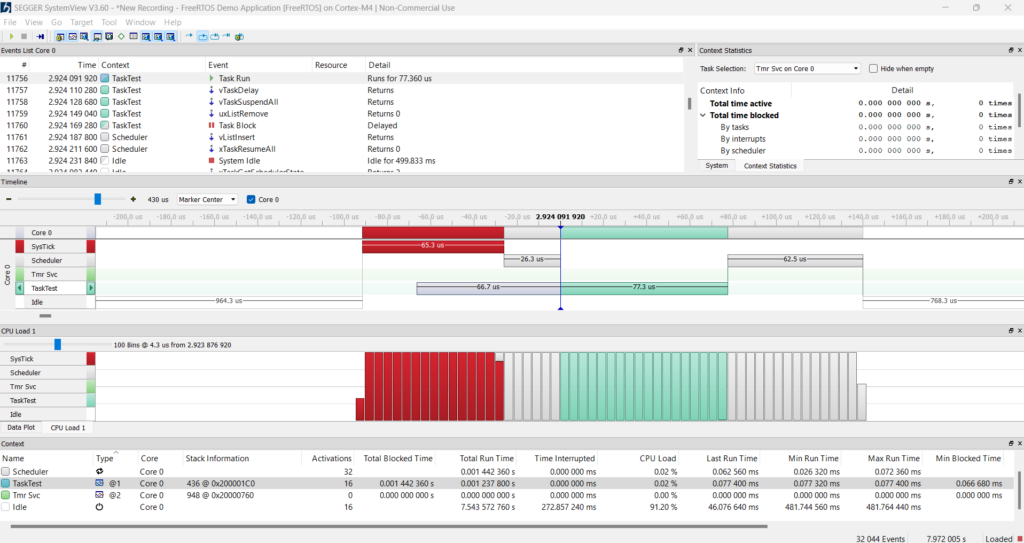
Task: Click timeline zoom in plus icon
Action: (x=133, y=199)
